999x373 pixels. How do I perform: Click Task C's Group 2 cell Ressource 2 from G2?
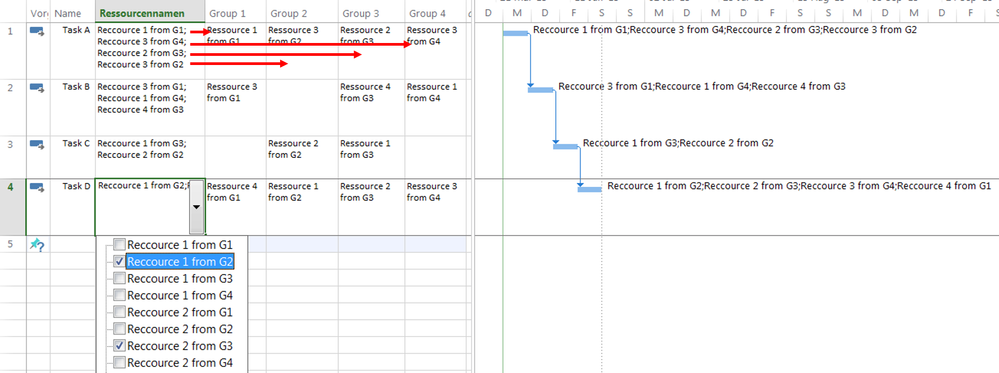[302, 157]
